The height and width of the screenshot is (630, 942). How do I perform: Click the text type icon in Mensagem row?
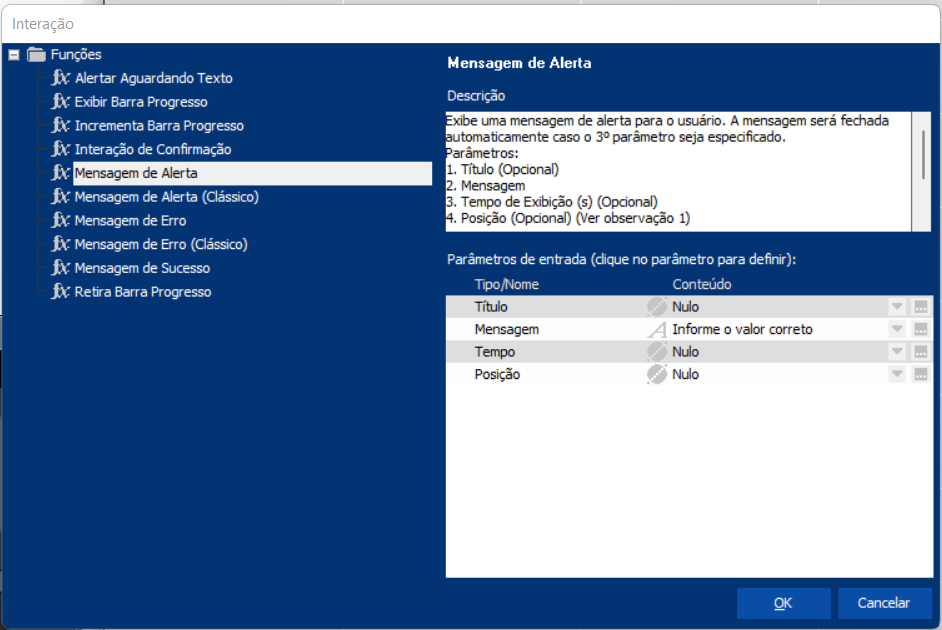(656, 330)
